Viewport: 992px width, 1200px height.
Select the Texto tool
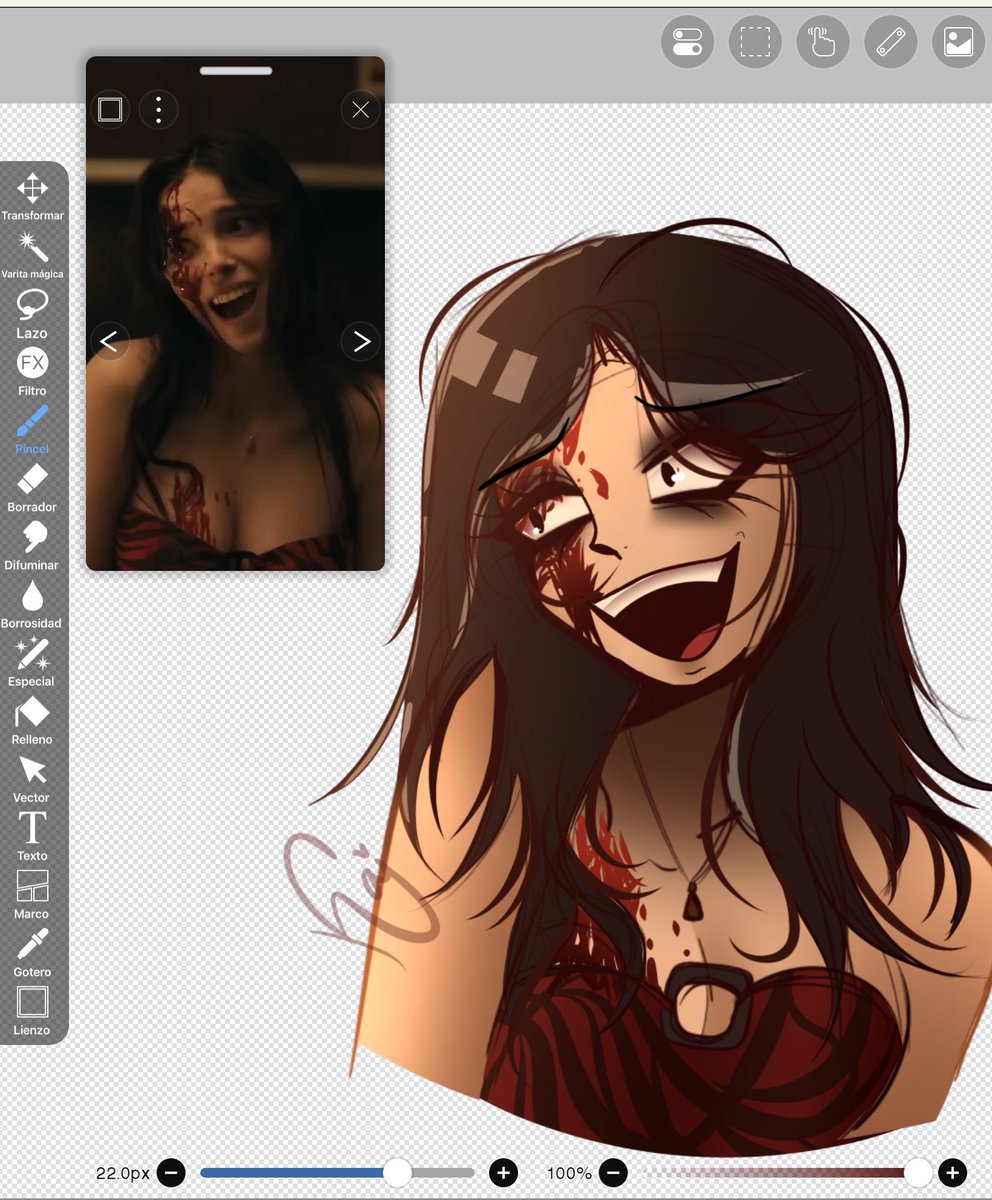[x=32, y=835]
